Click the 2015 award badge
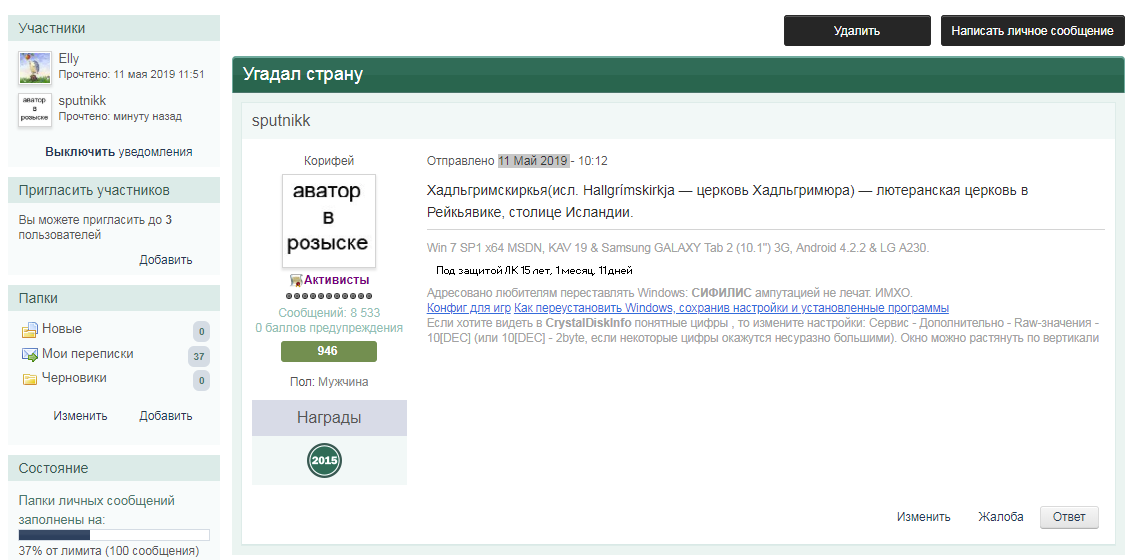This screenshot has width=1125, height=560. [x=325, y=460]
